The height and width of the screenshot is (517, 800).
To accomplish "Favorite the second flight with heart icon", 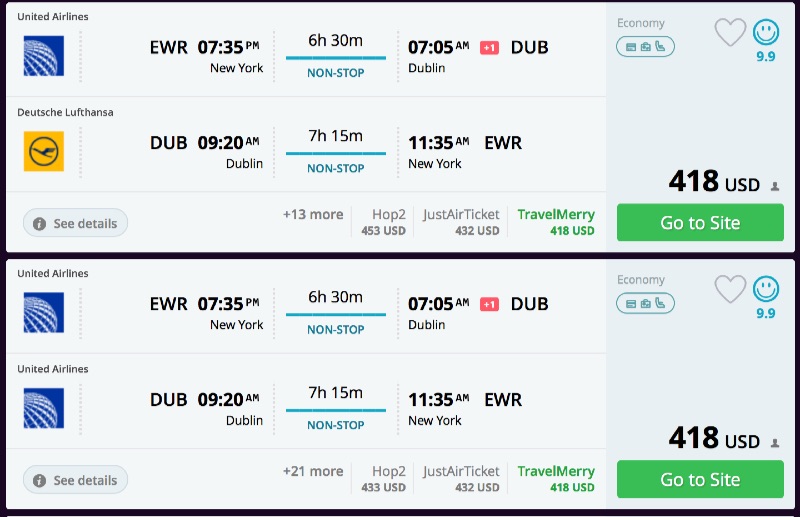I will point(730,290).
